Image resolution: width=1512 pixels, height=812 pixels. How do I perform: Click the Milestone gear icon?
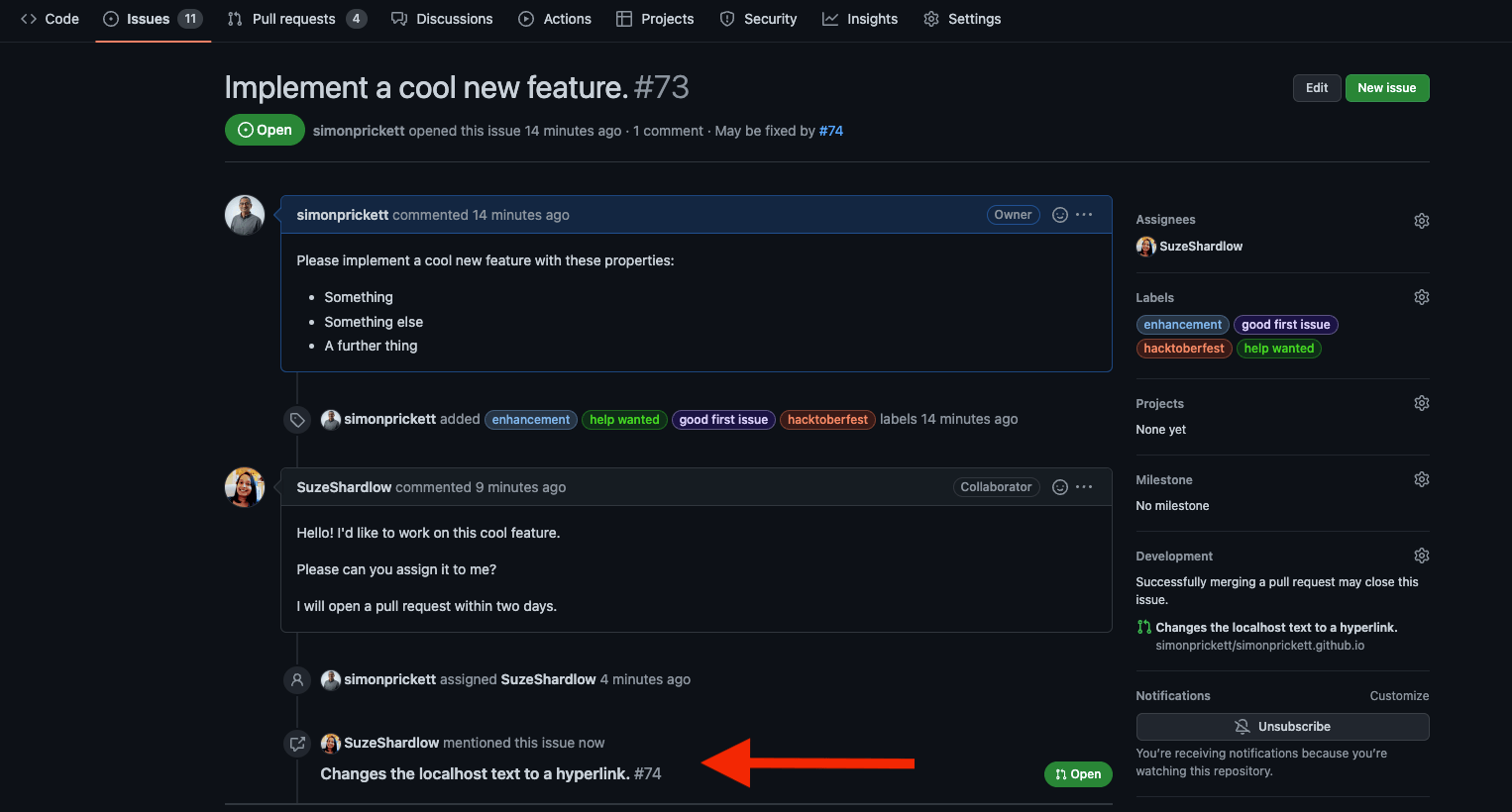[x=1421, y=479]
